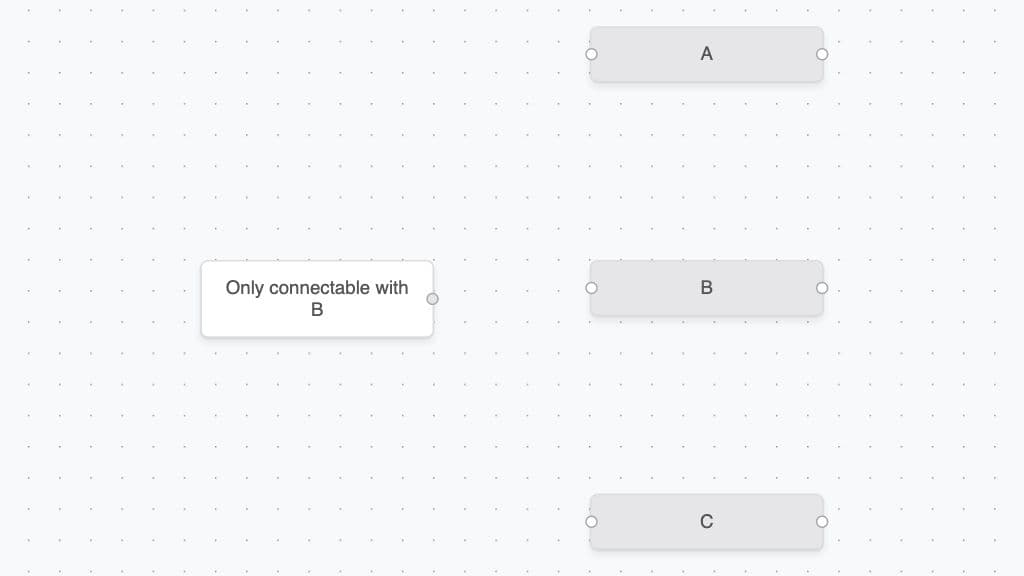Click the empty canvas between nodes A and B
Screen dimensions: 1024x576
pyautogui.click(x=707, y=171)
